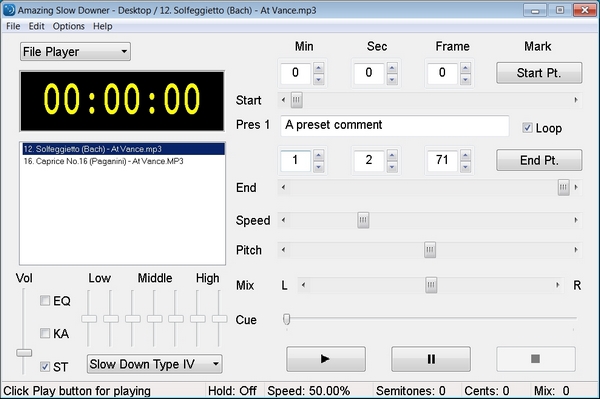This screenshot has height=399, width=600.
Task: Increase start Frame with up arrow
Action: [x=465, y=68]
